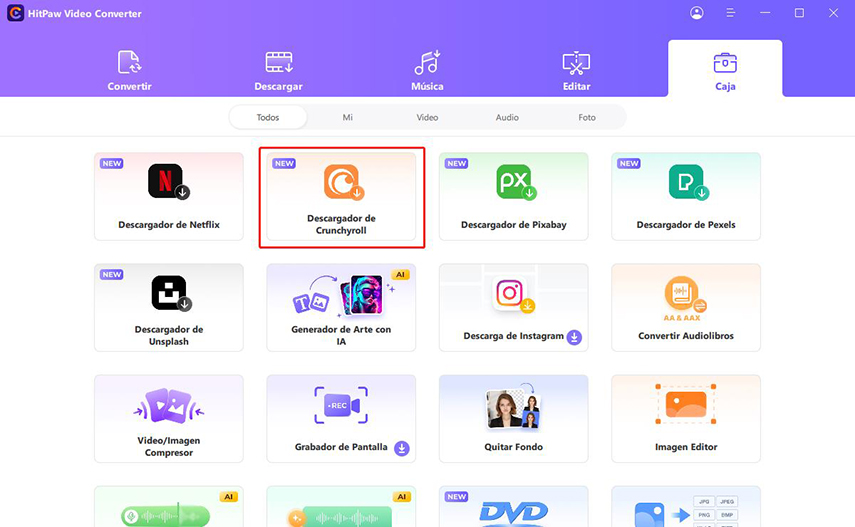Image resolution: width=855 pixels, height=527 pixels.
Task: Switch to the Música tab
Action: click(427, 70)
